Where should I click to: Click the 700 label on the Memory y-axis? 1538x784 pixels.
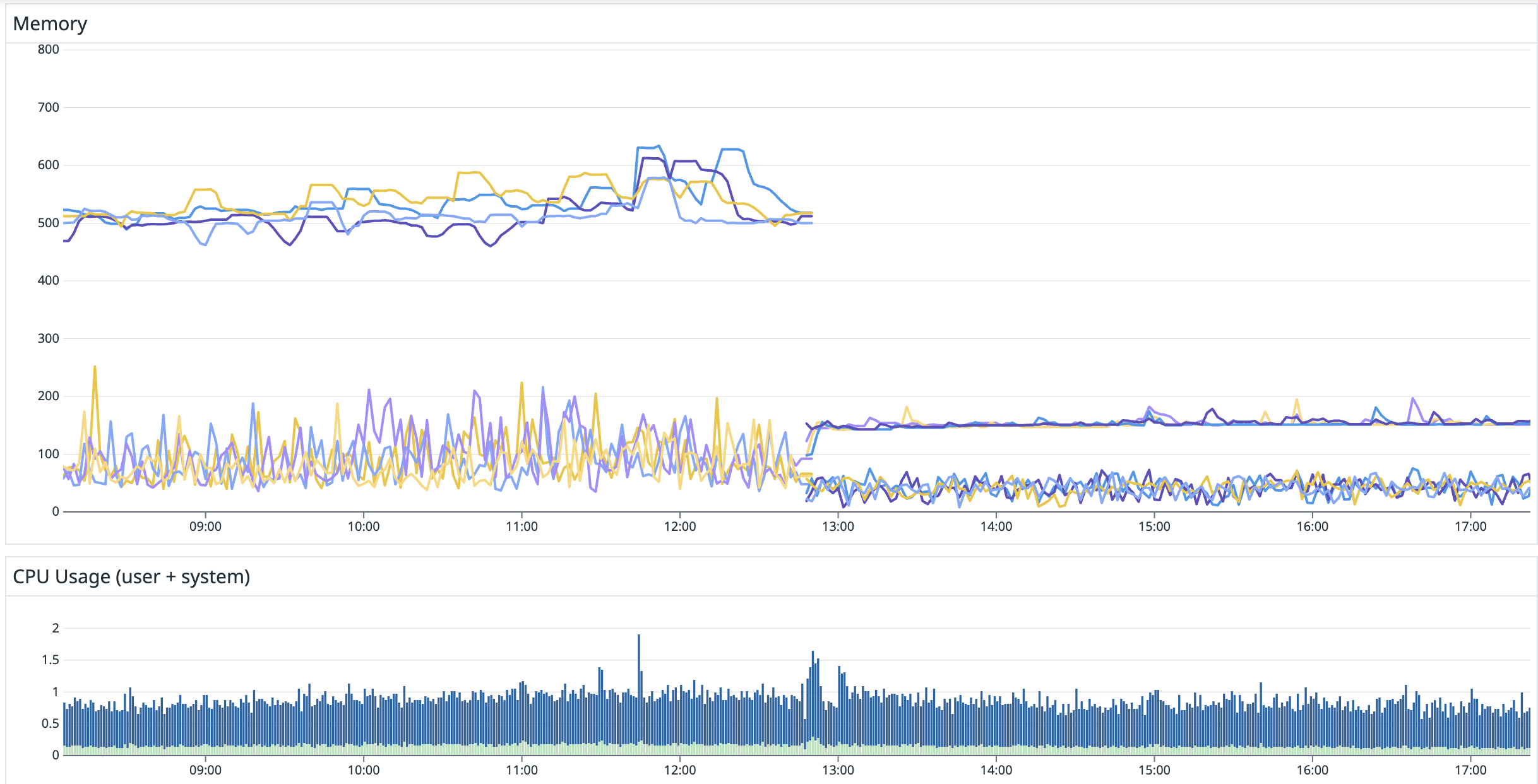48,107
